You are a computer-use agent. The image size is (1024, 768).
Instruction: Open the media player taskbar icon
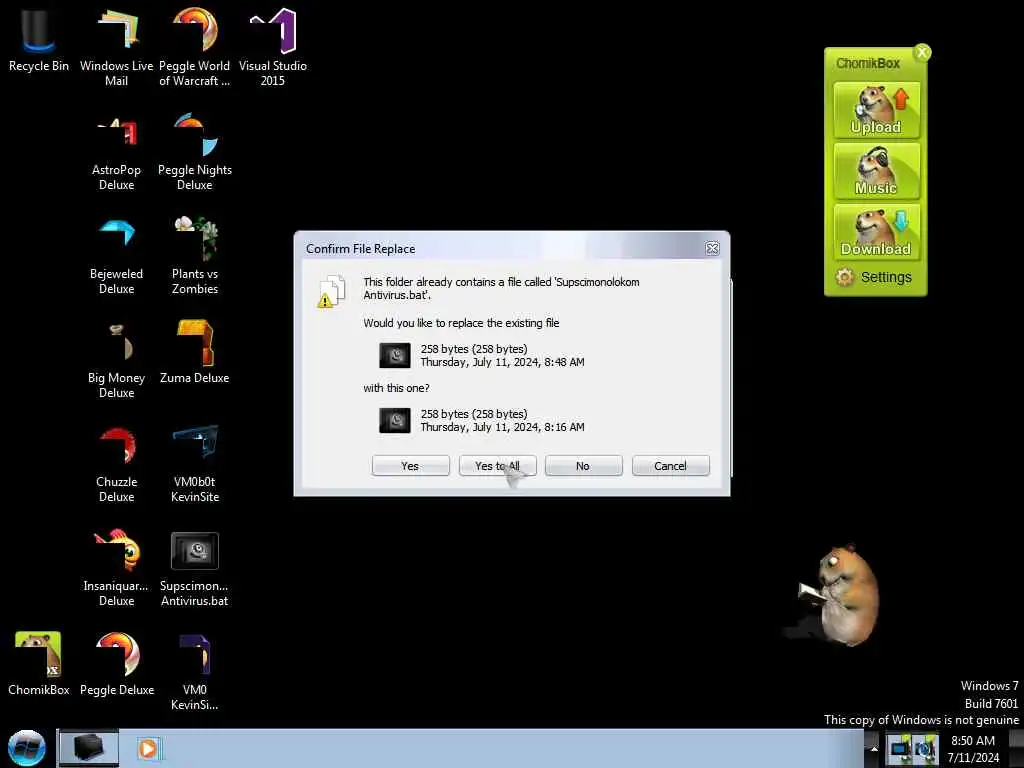[148, 748]
